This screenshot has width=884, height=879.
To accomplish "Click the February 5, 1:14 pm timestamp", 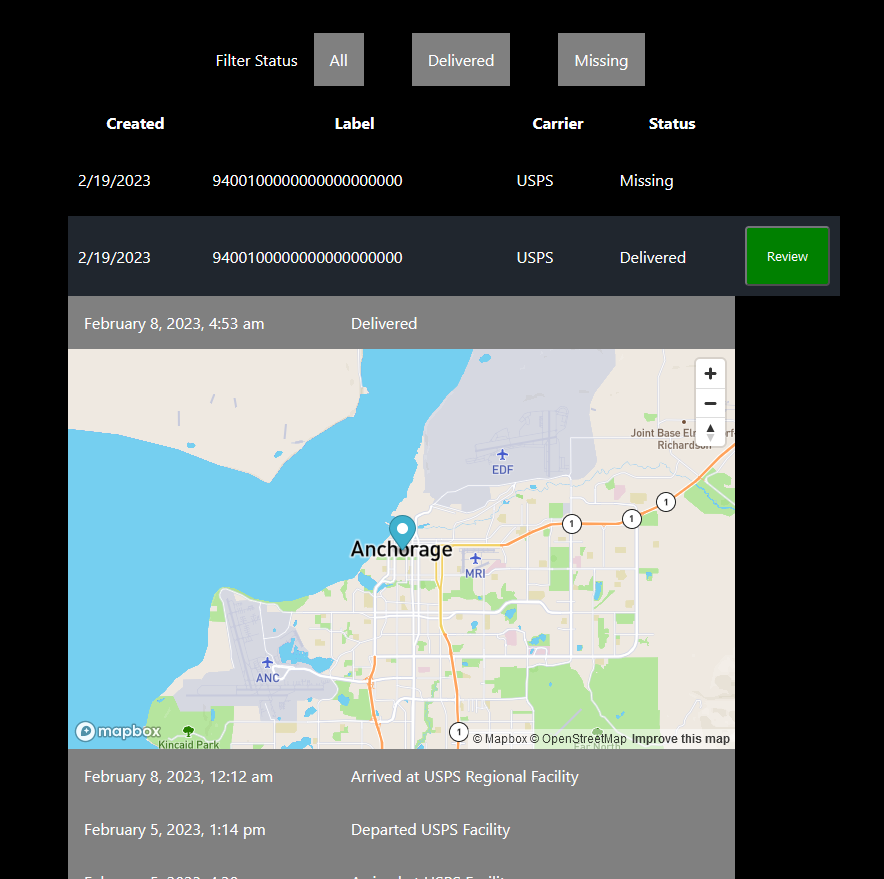I will pos(175,829).
